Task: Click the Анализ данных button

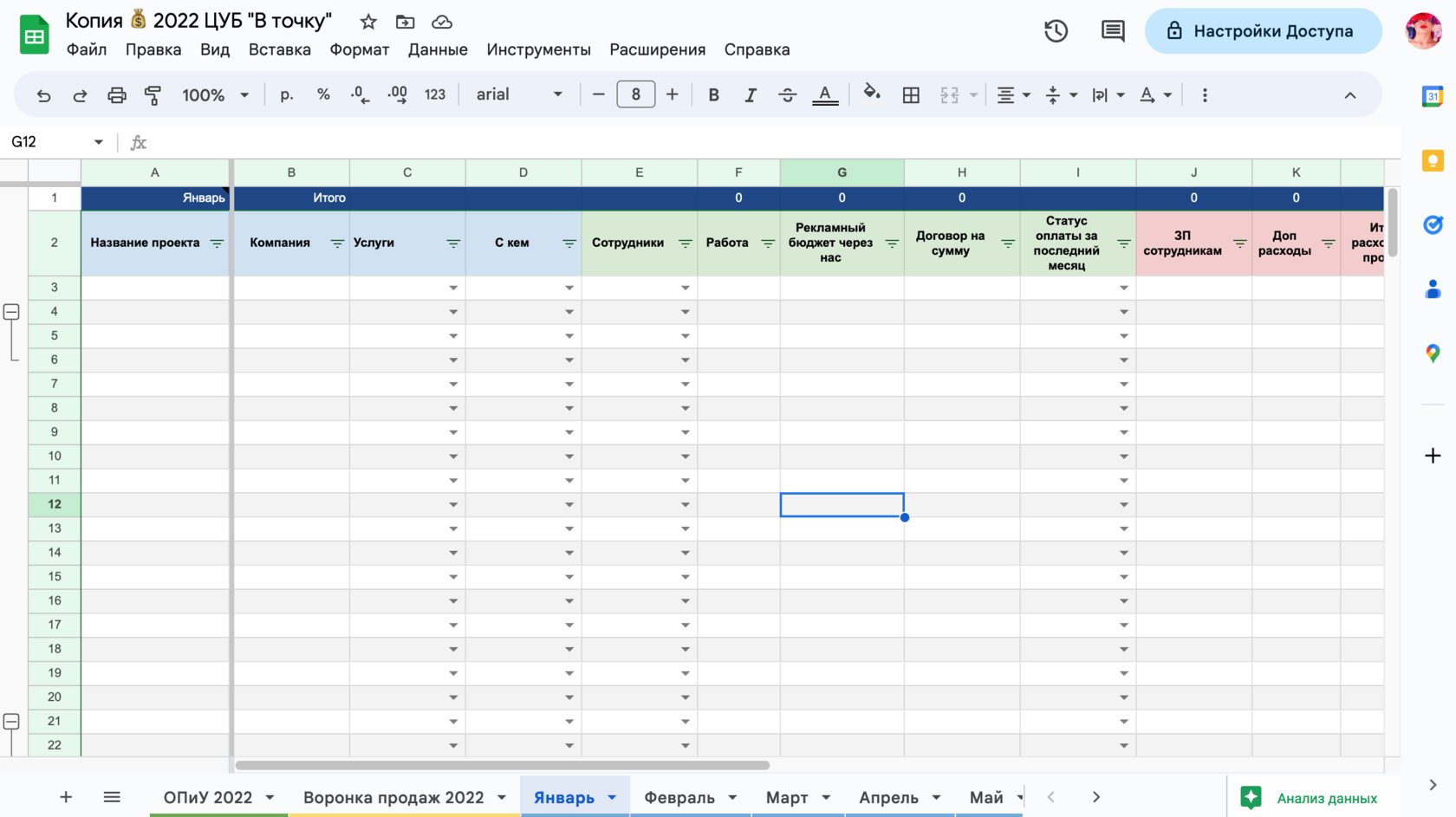Action: coord(1310,798)
